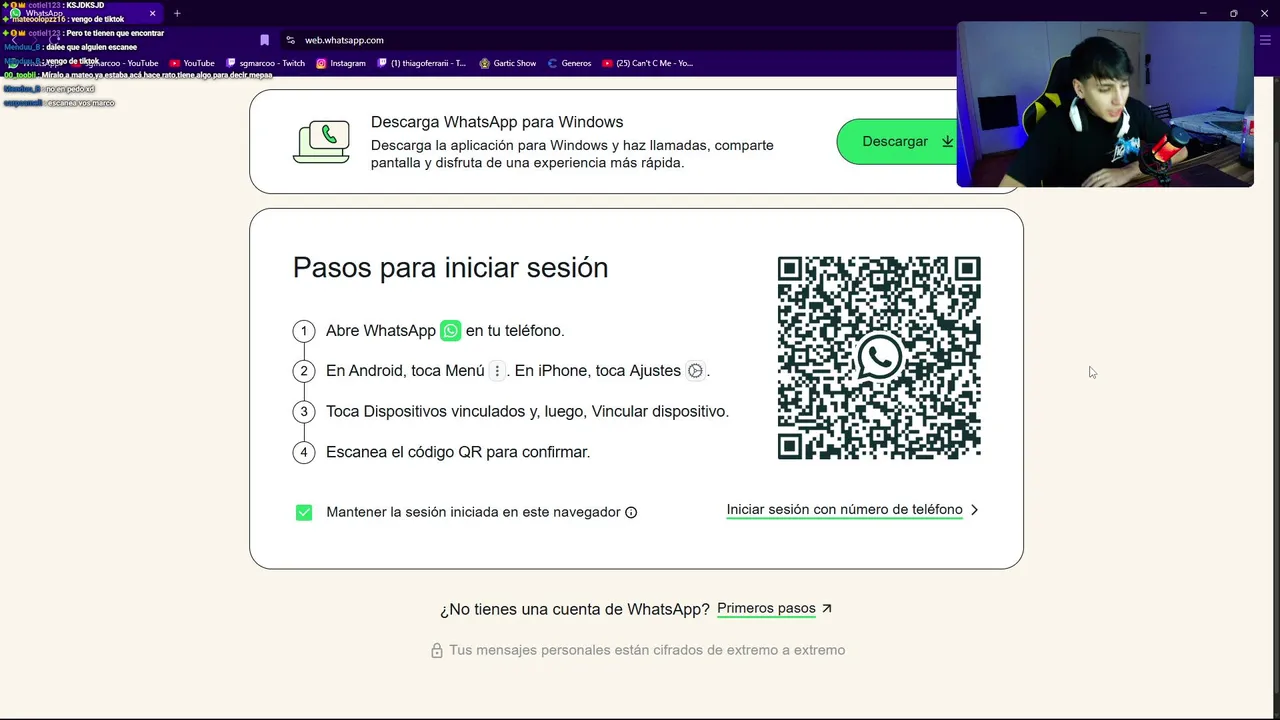Uncheck Mantener la sesión iniciada checkbox
The height and width of the screenshot is (720, 1280).
click(304, 512)
